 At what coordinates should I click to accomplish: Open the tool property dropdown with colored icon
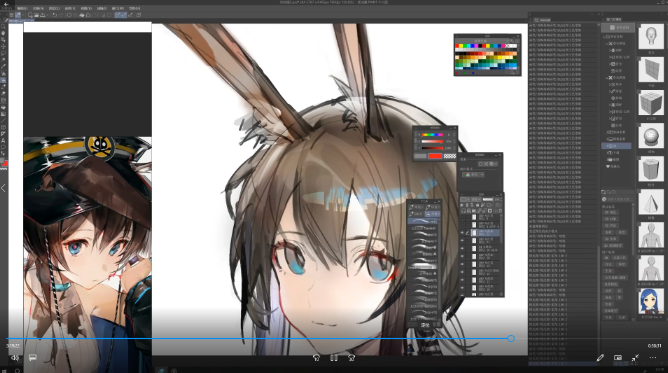coord(473,175)
